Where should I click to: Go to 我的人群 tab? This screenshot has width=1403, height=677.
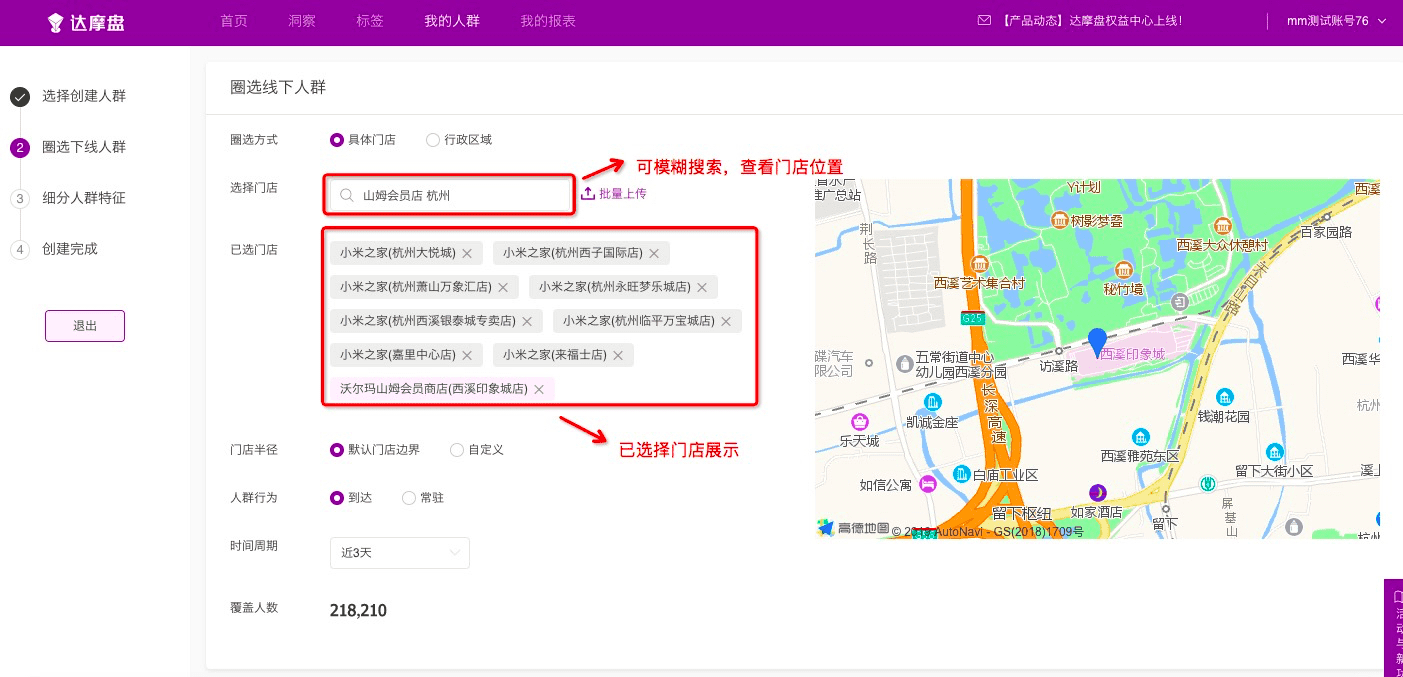tap(452, 21)
